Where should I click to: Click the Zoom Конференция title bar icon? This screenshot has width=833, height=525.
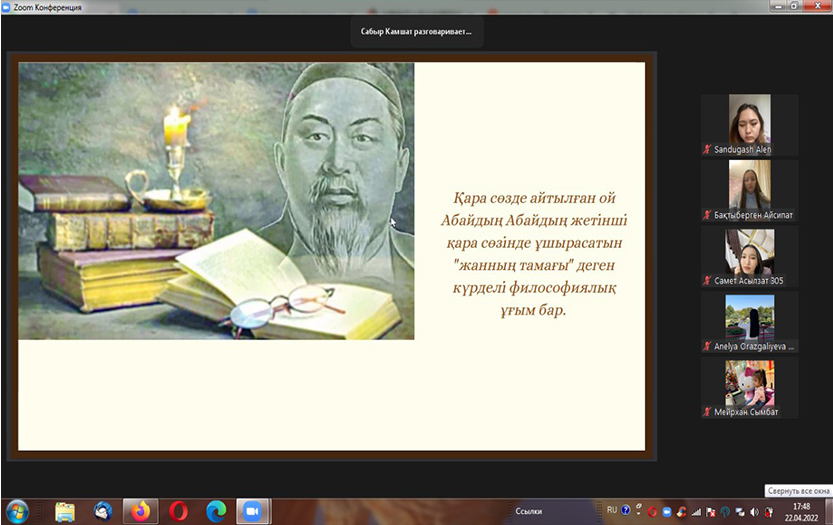pos(9,7)
